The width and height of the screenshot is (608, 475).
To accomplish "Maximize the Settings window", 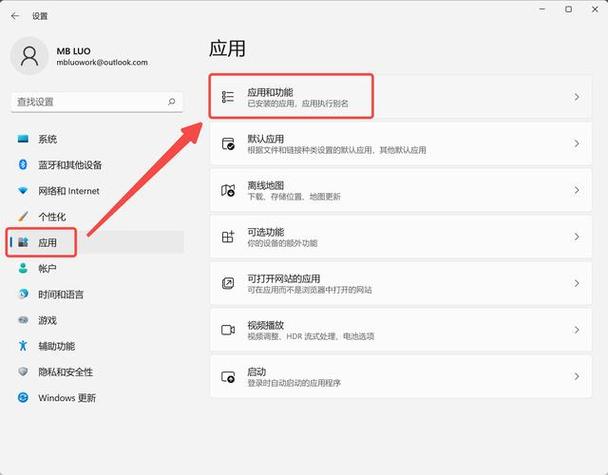I will pos(568,9).
